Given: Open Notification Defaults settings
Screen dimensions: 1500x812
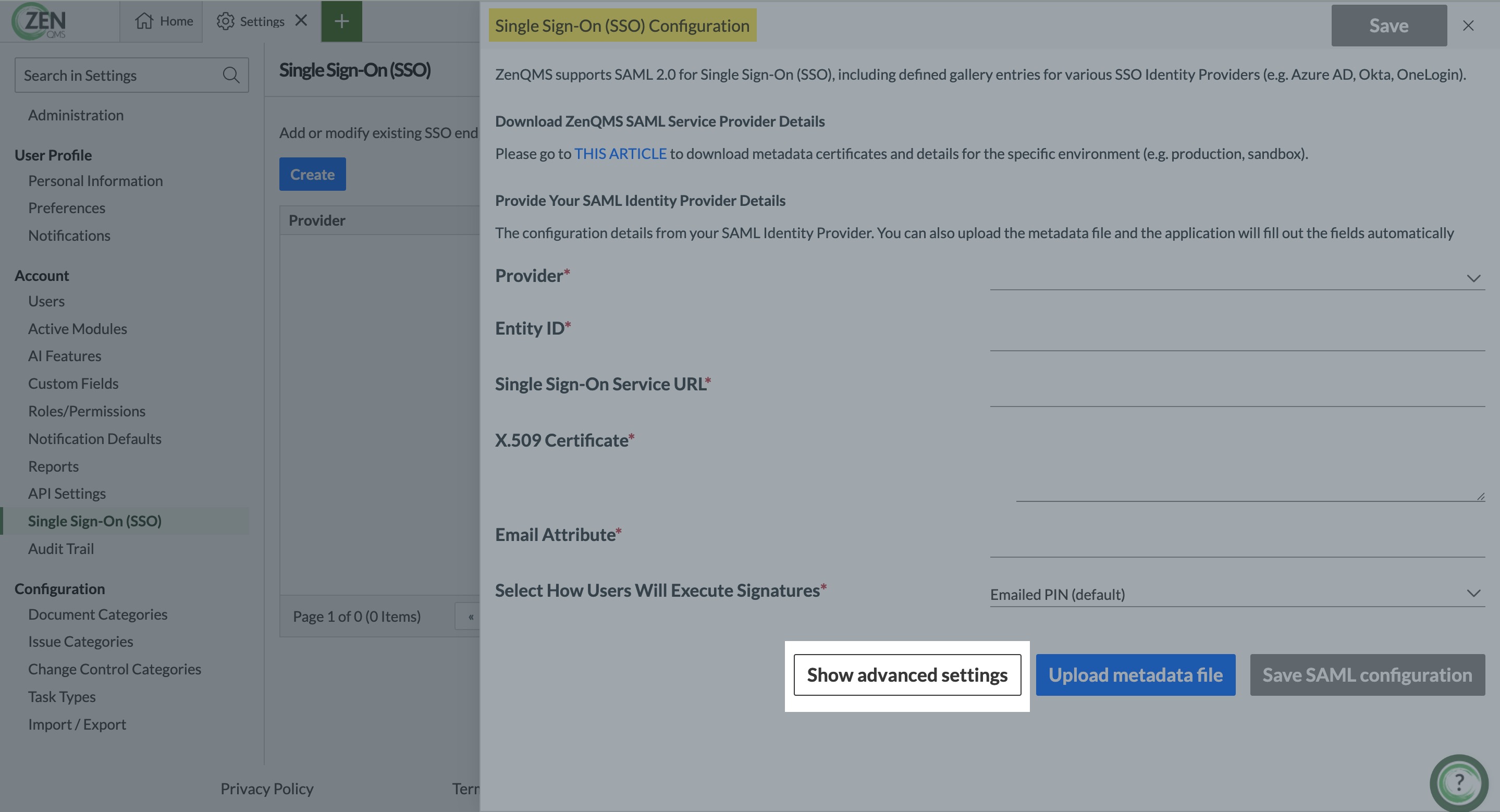Looking at the screenshot, I should pos(95,438).
